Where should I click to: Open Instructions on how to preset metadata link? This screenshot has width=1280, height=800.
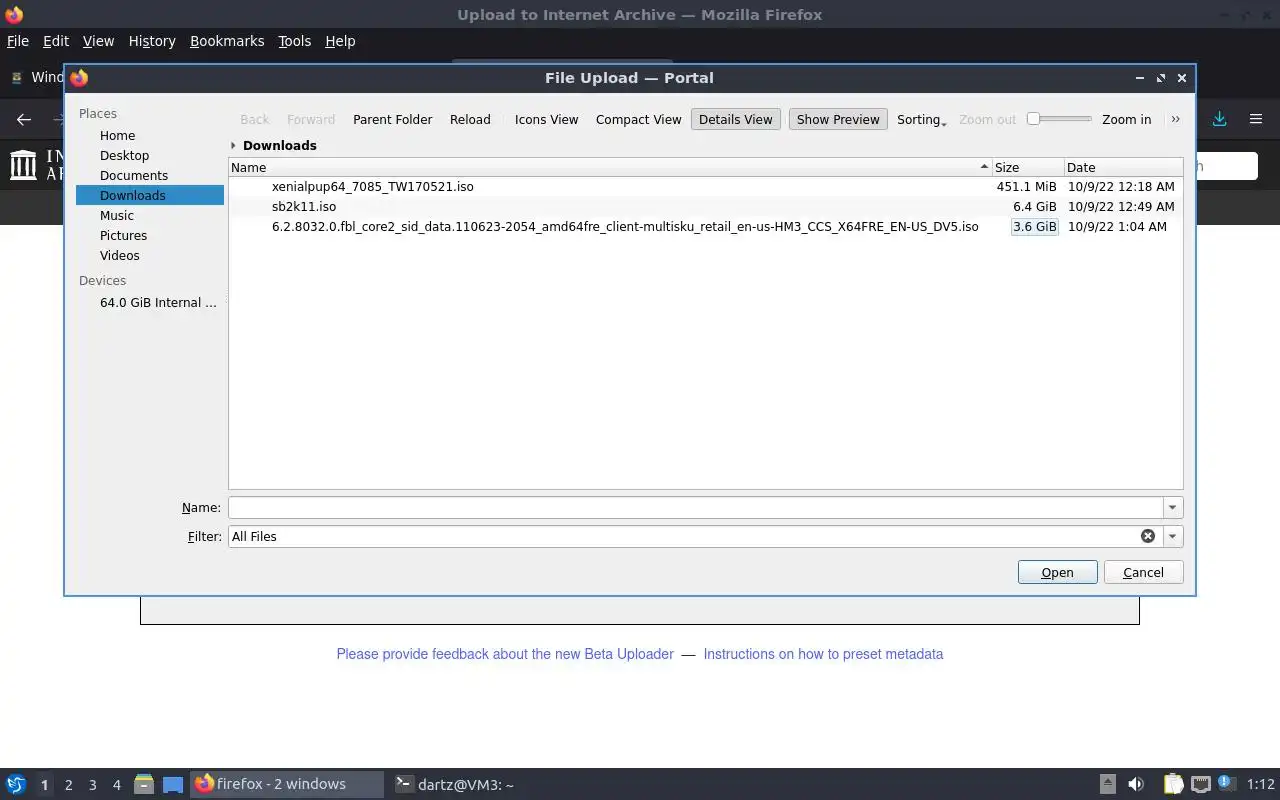pyautogui.click(x=823, y=654)
